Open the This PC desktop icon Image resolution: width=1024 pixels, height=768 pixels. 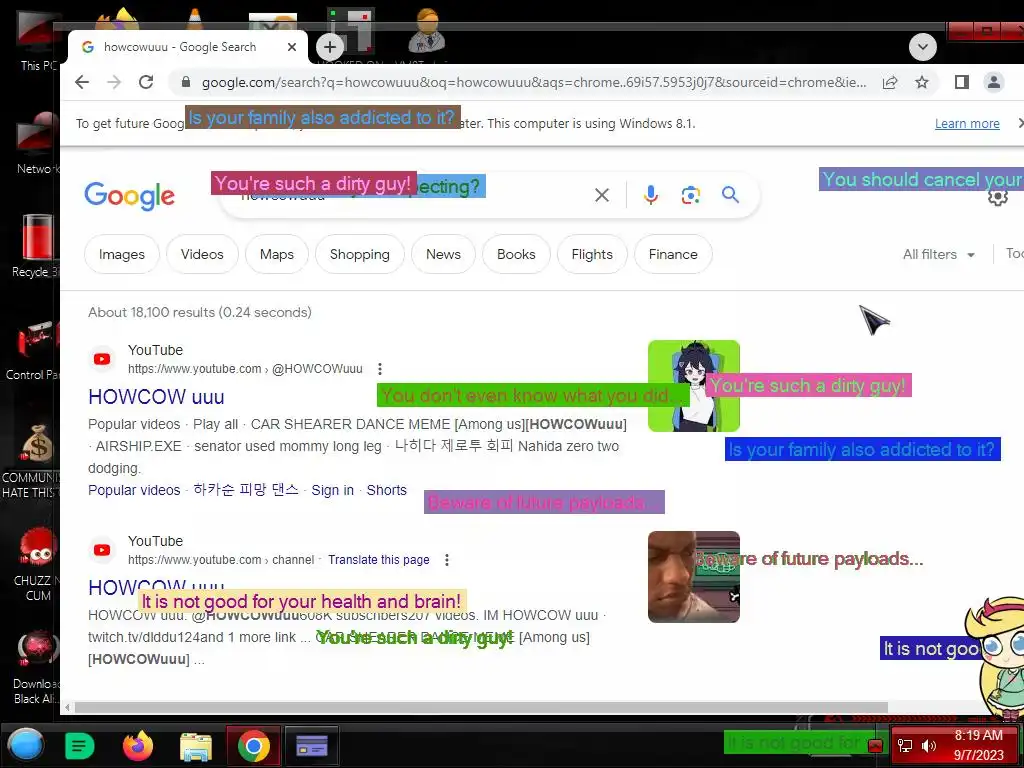click(x=37, y=39)
